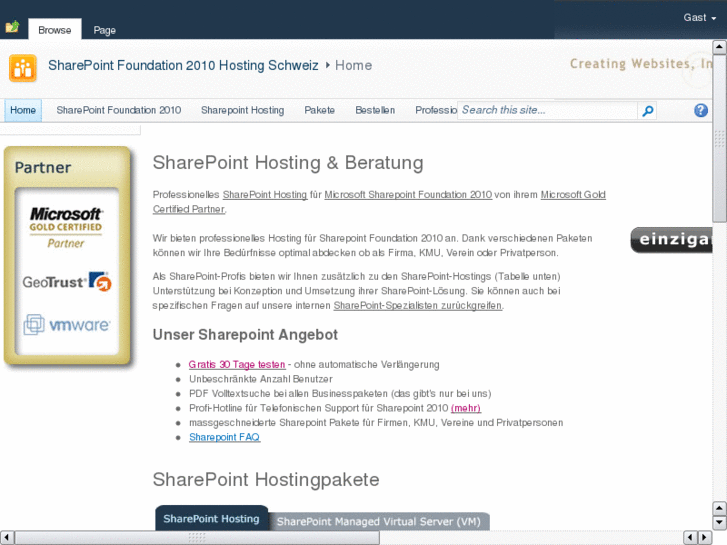This screenshot has height=545, width=727.
Task: Click the einzigartig banner image
Action: tap(671, 240)
